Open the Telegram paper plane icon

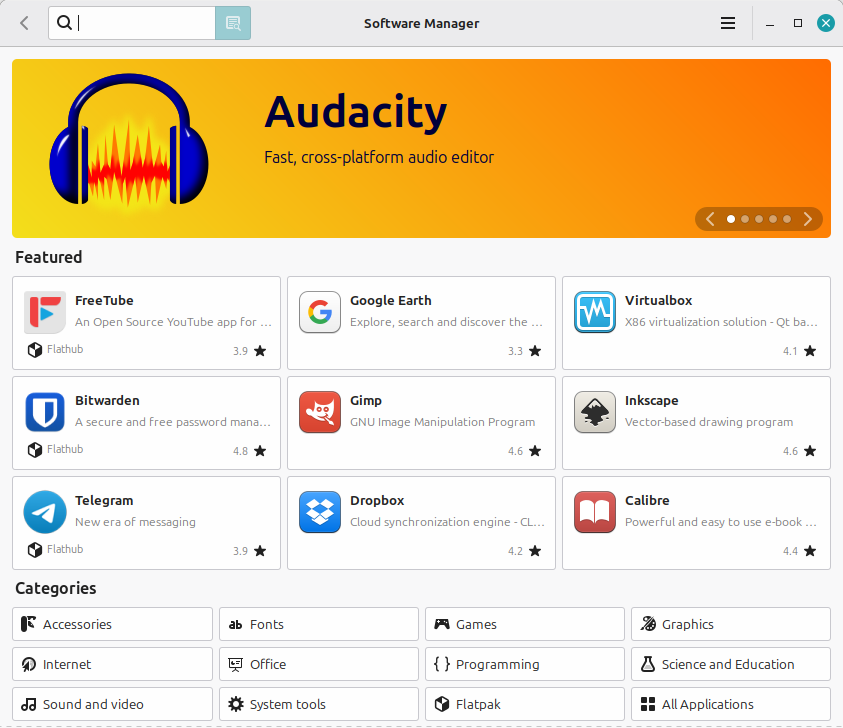coord(45,512)
